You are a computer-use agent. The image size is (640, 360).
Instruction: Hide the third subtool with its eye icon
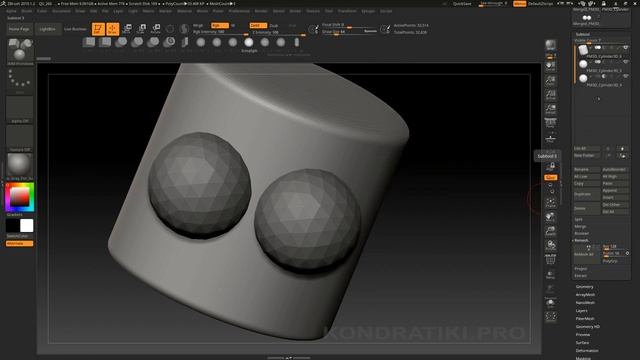point(625,76)
